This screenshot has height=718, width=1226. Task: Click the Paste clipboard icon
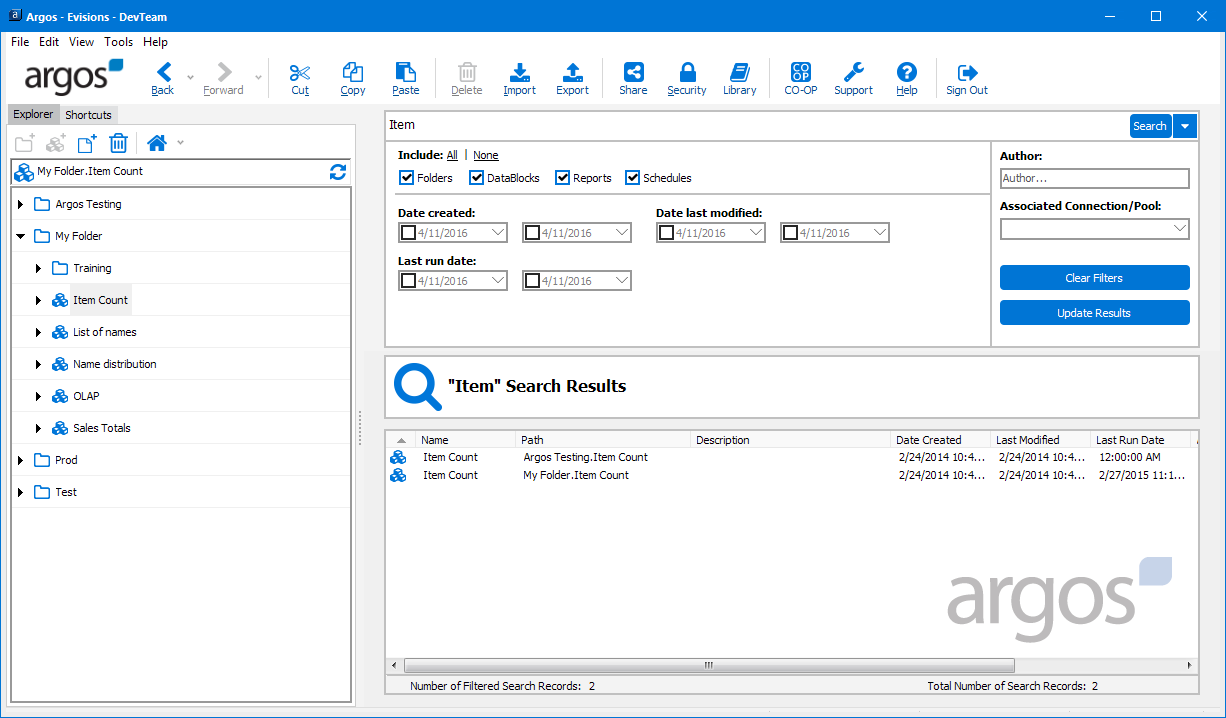click(x=406, y=72)
